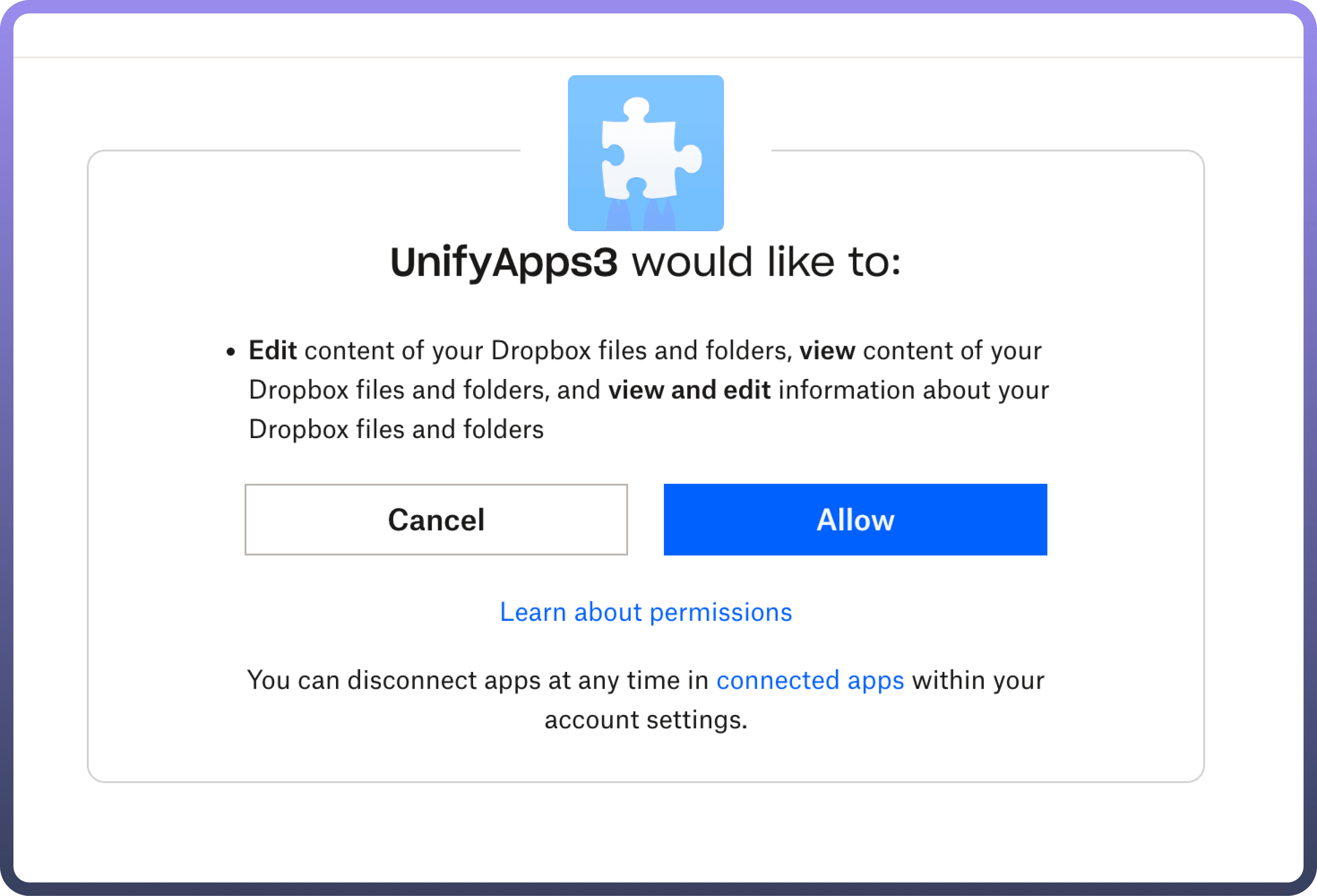Open the Learn about permissions link

pyautogui.click(x=645, y=612)
